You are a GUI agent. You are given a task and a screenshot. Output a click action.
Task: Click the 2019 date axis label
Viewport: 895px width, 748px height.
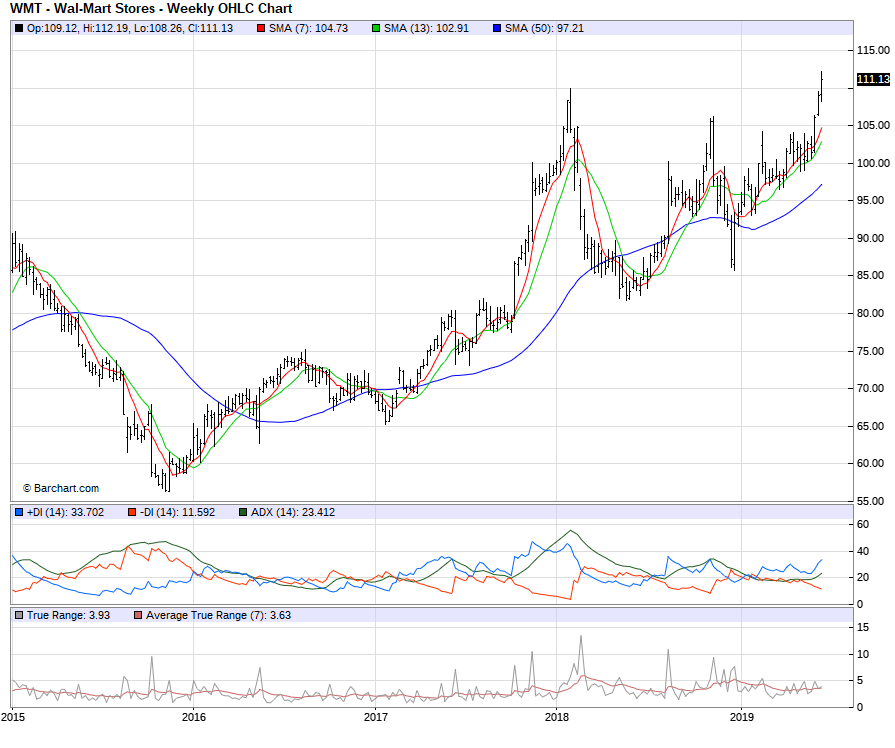741,717
